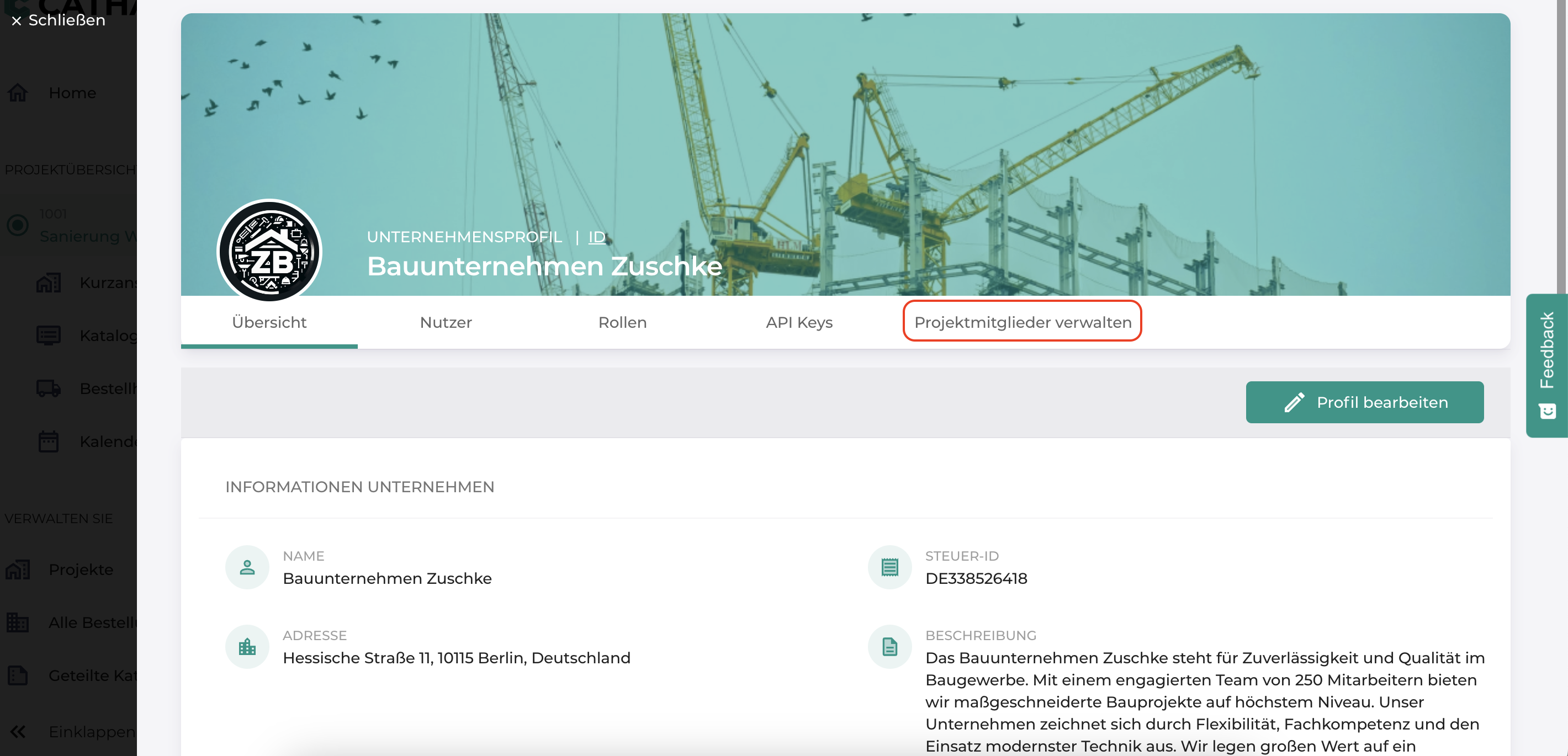Click the person icon next to Name
The image size is (1568, 756).
click(x=247, y=567)
